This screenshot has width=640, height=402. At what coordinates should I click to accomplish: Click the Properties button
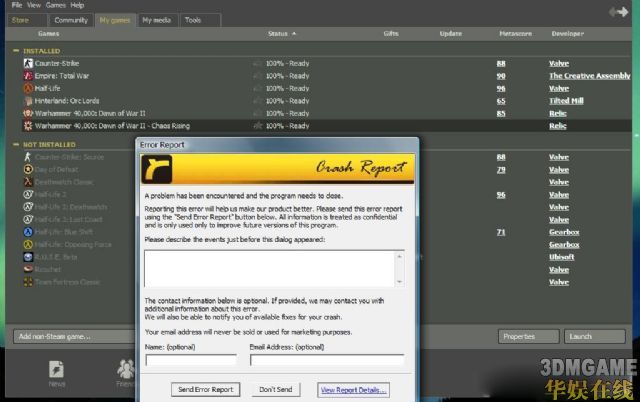click(x=528, y=336)
